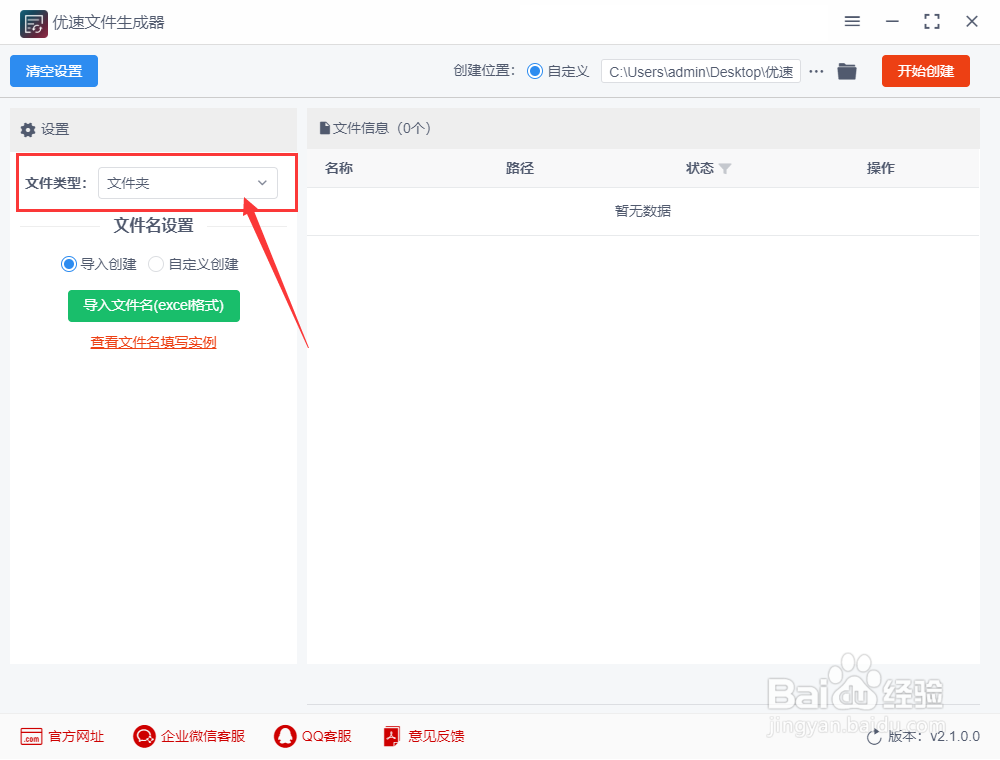Viewport: 1000px width, 760px height.
Task: Click the 企业微信客服 WeChat service icon
Action: (143, 736)
